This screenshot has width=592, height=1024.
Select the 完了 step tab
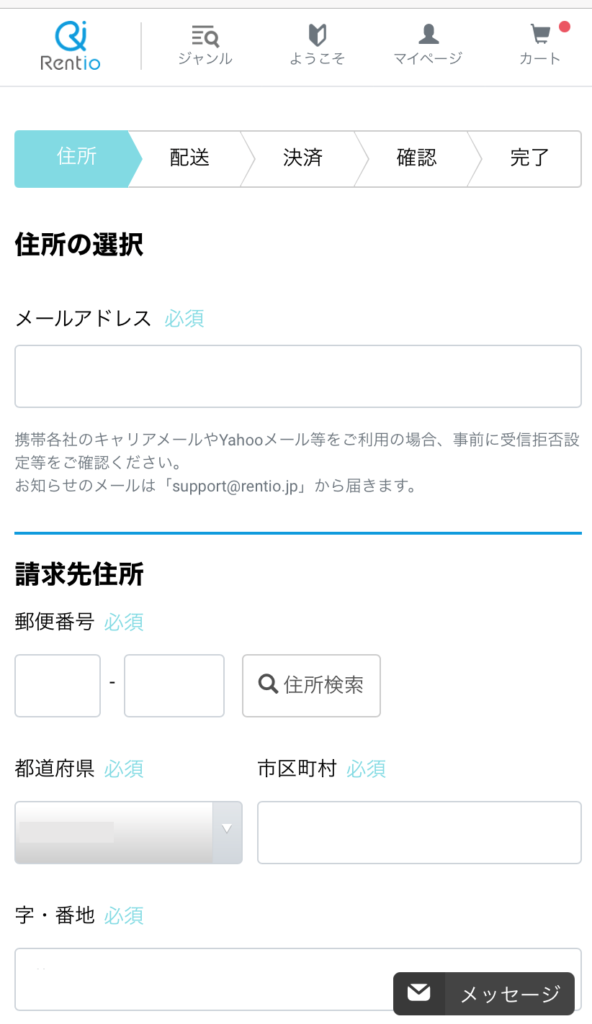(529, 159)
